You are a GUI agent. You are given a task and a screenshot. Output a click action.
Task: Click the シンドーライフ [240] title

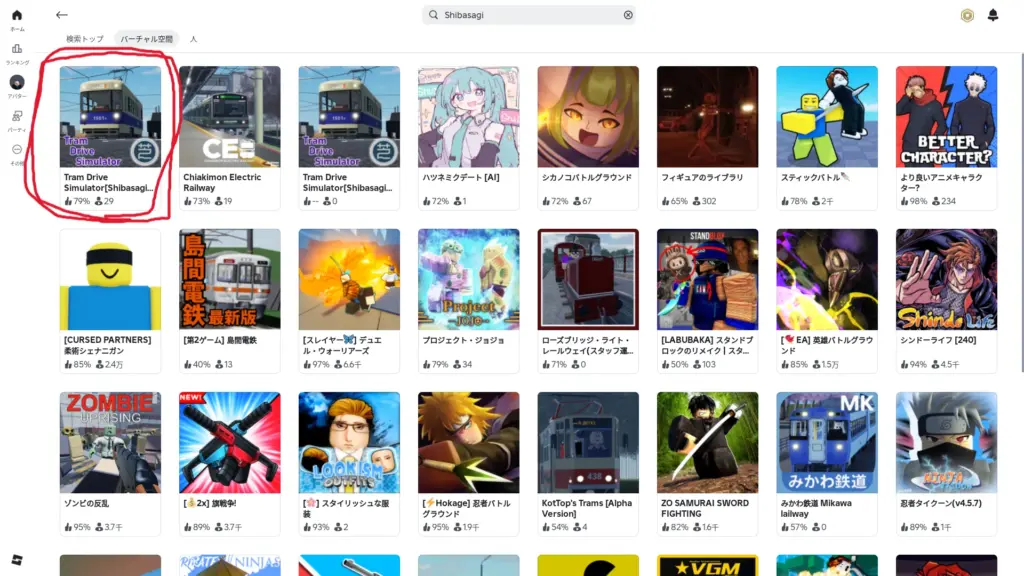[x=938, y=340]
